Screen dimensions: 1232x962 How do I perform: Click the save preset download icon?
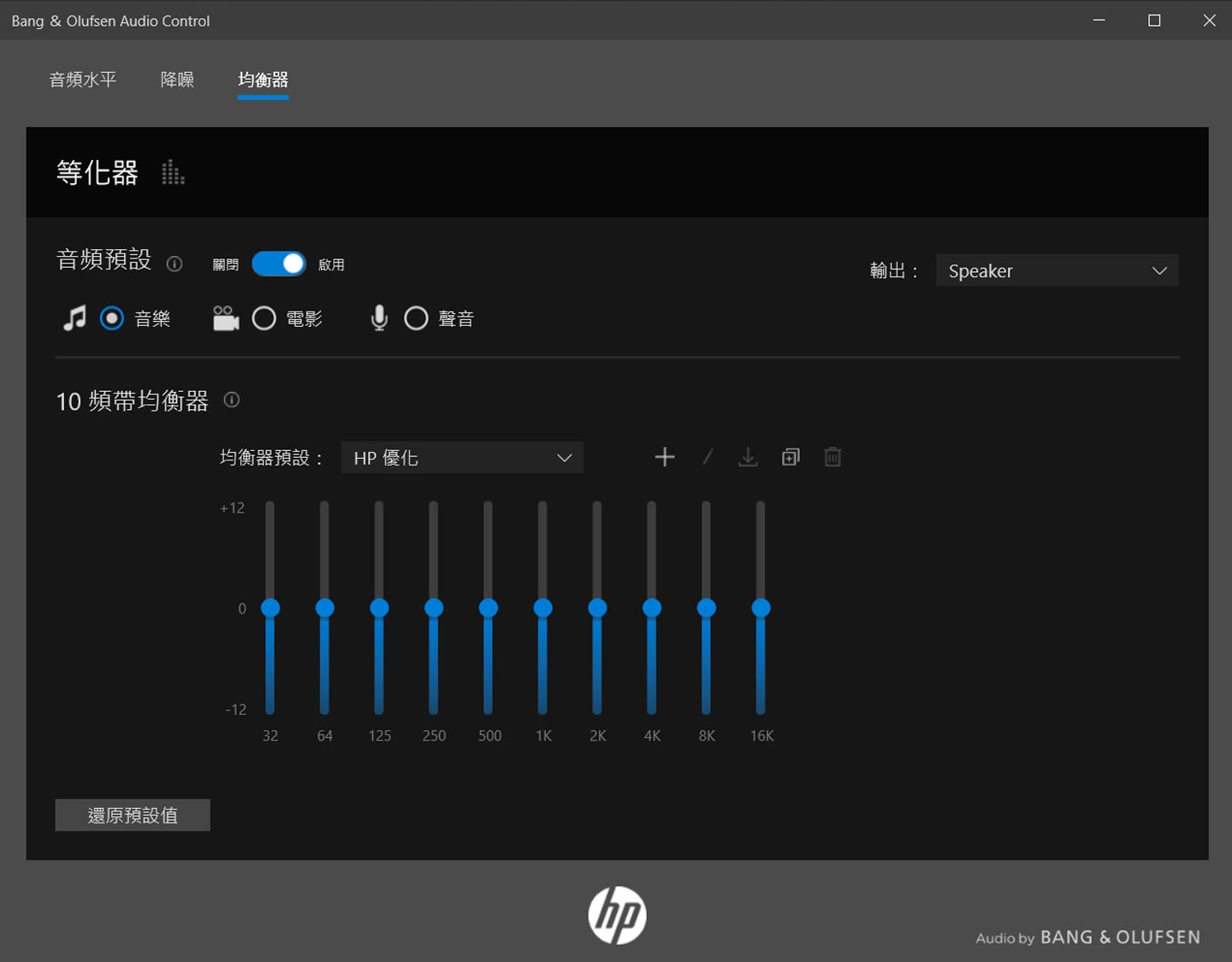748,457
